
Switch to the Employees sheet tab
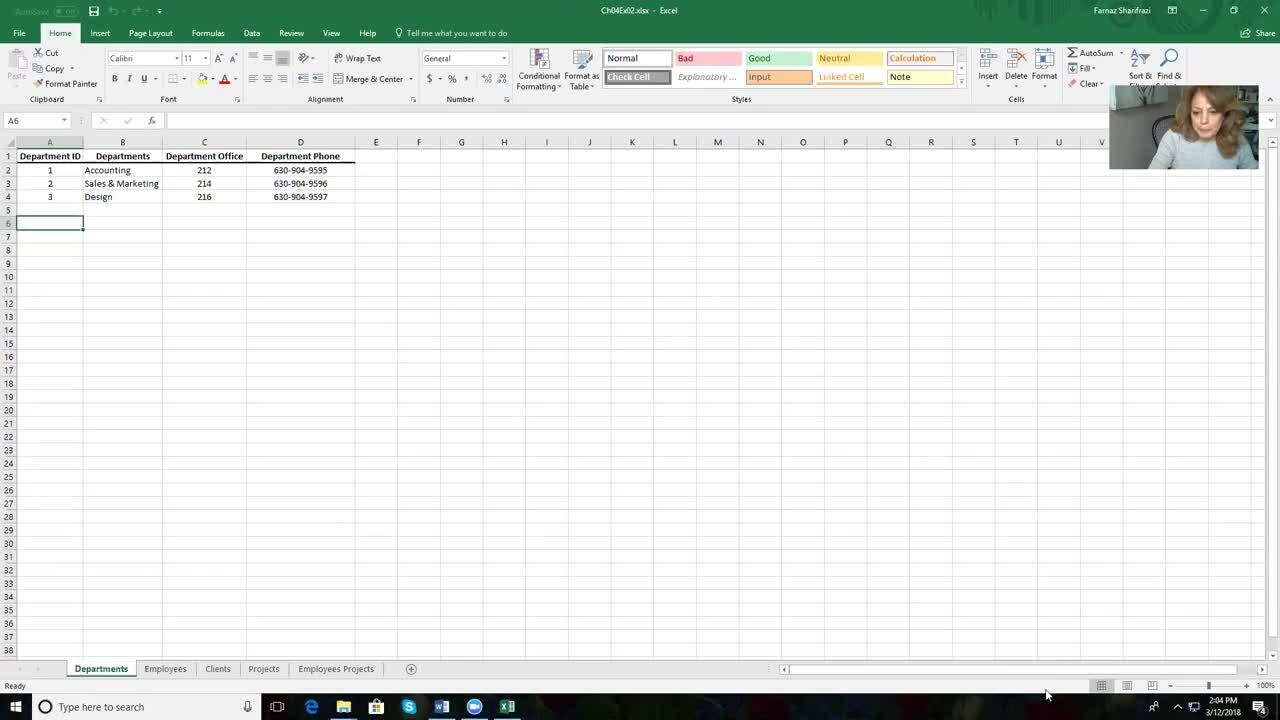point(165,669)
